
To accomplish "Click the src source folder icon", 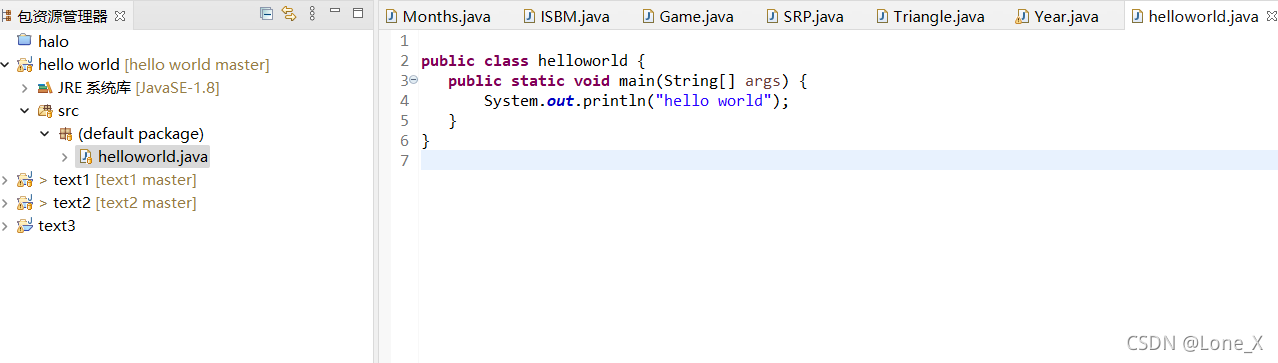I will pos(45,111).
